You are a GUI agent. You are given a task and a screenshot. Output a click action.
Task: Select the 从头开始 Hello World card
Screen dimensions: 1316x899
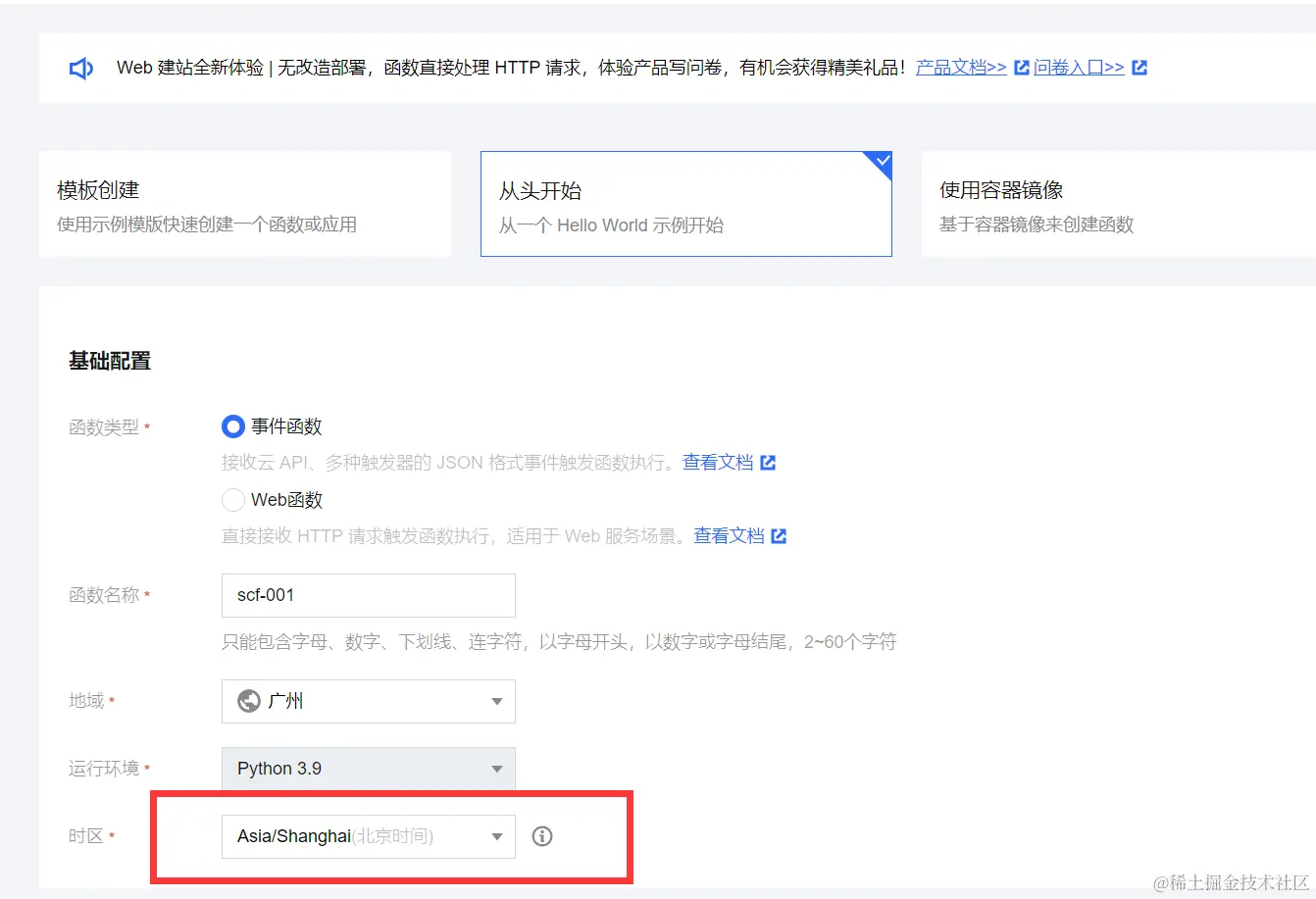click(685, 203)
